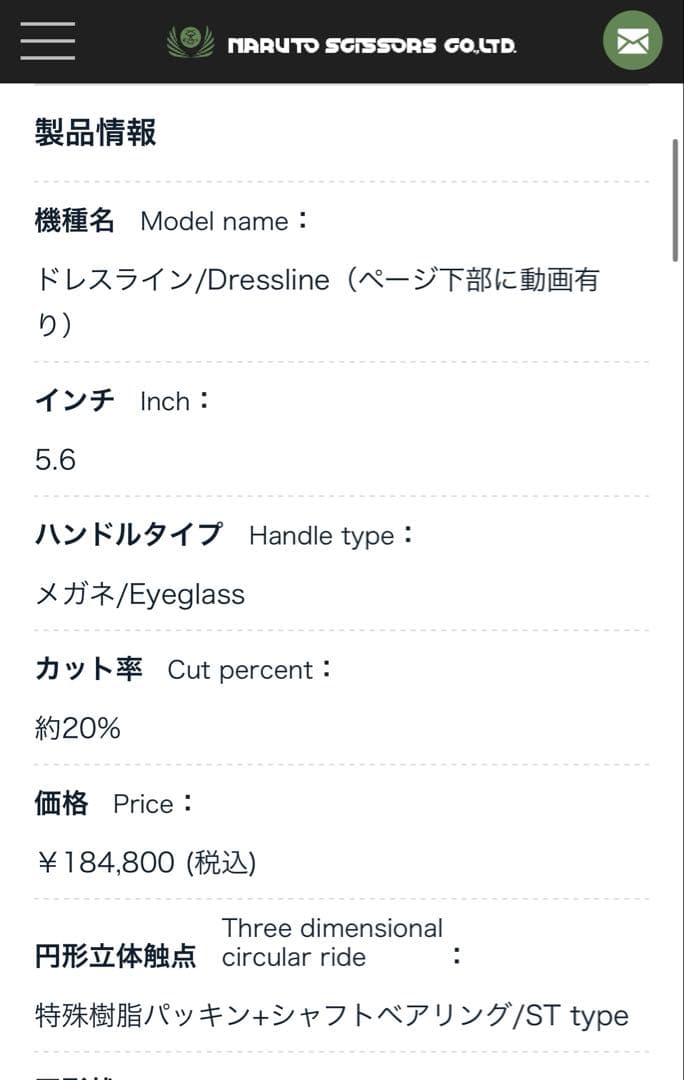Click the メガネ/Eyeglass handle value
This screenshot has height=1080, width=684.
pyautogui.click(x=140, y=595)
